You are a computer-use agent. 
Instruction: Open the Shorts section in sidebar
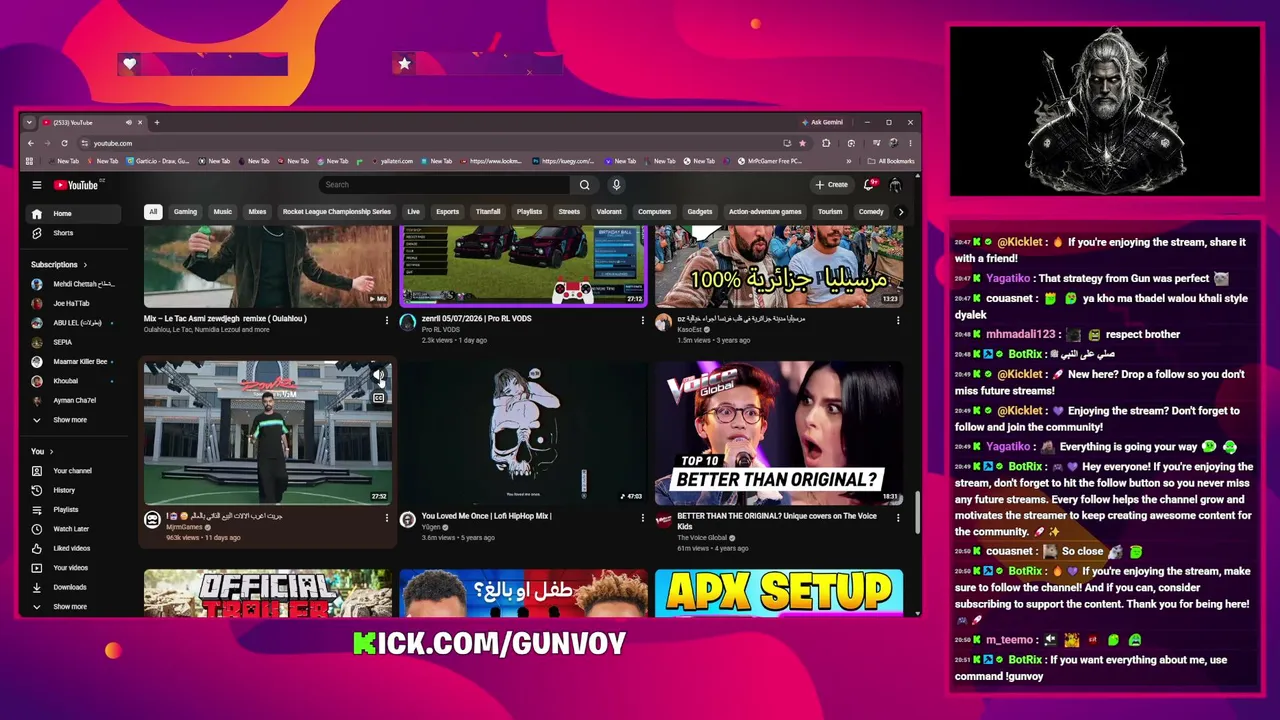[73, 233]
